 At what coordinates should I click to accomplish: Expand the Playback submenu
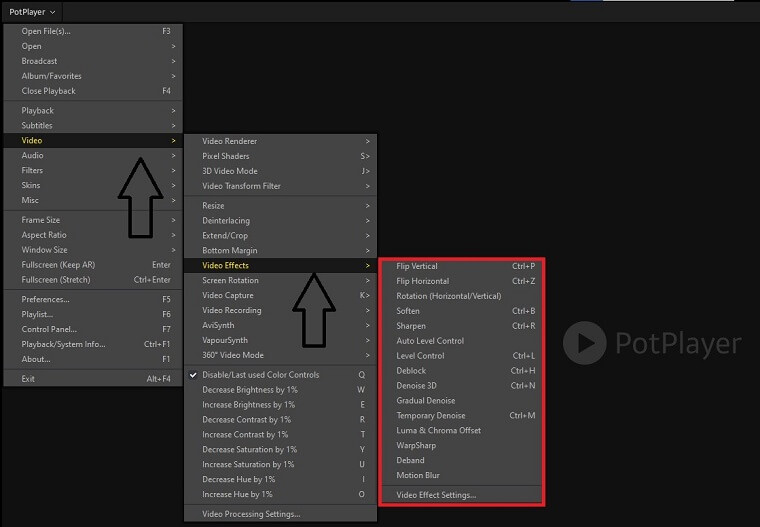point(93,111)
